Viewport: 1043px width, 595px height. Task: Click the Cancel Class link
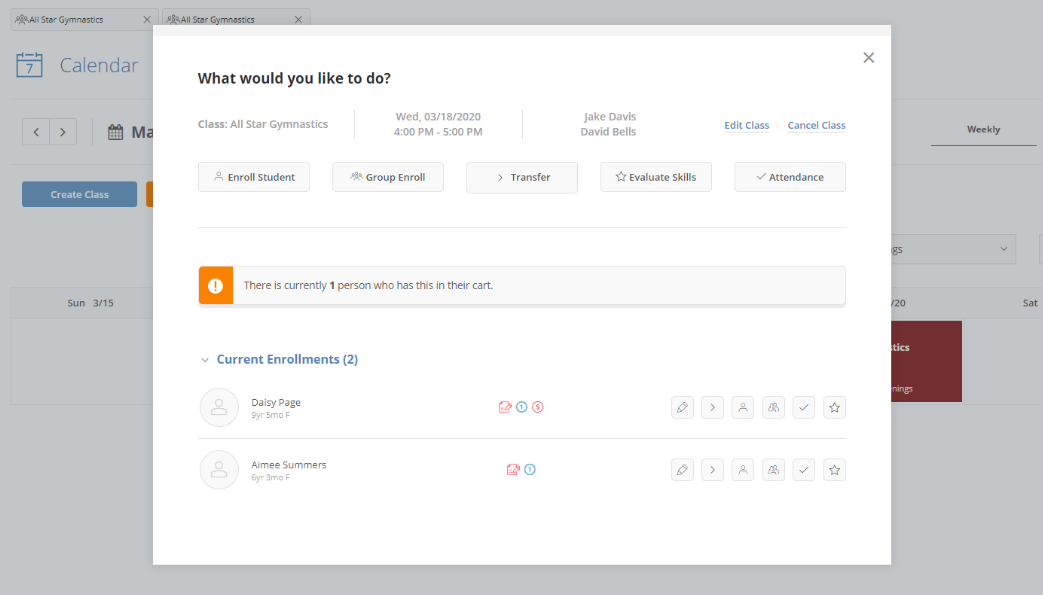tap(816, 125)
